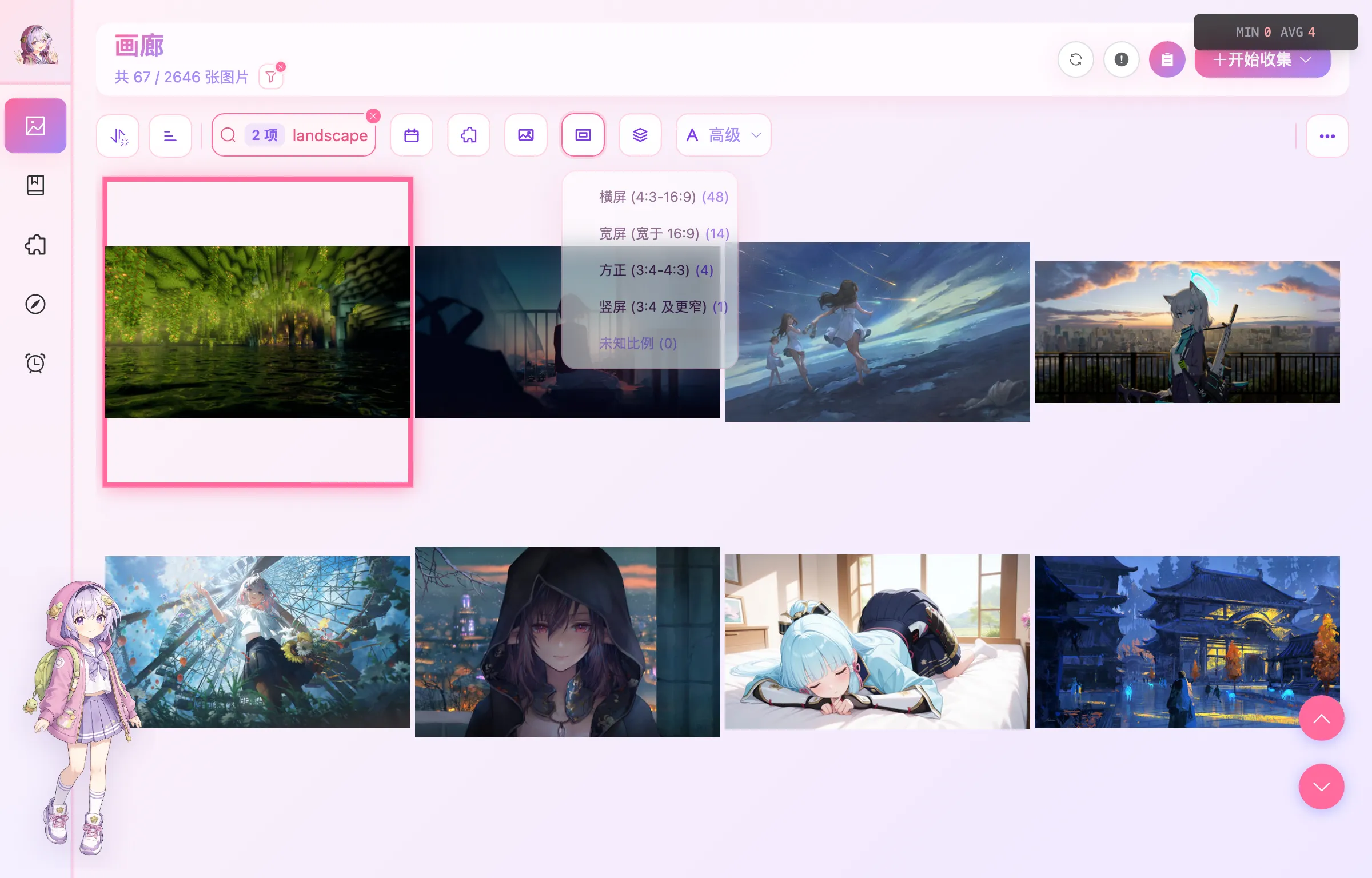The image size is (1372, 878).
Task: Click the scroll-down arrow button
Action: pyautogui.click(x=1322, y=787)
